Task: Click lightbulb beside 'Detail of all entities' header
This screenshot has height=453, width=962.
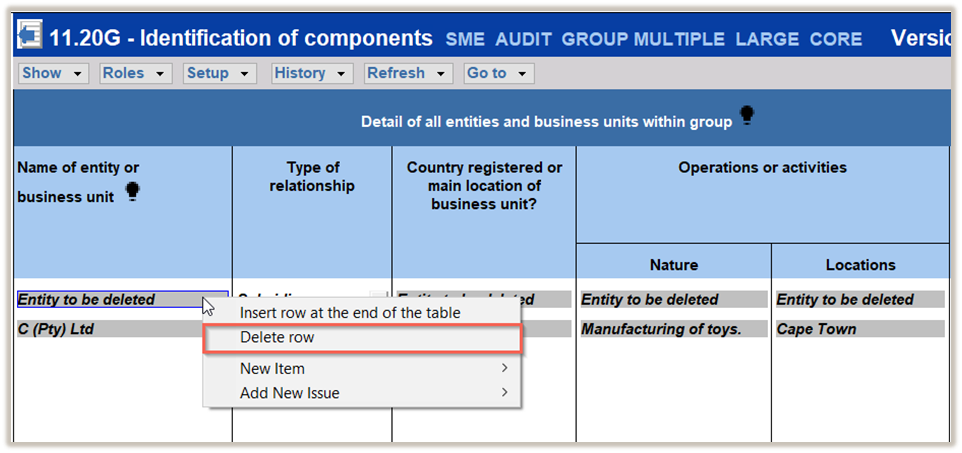Action: [x=746, y=117]
